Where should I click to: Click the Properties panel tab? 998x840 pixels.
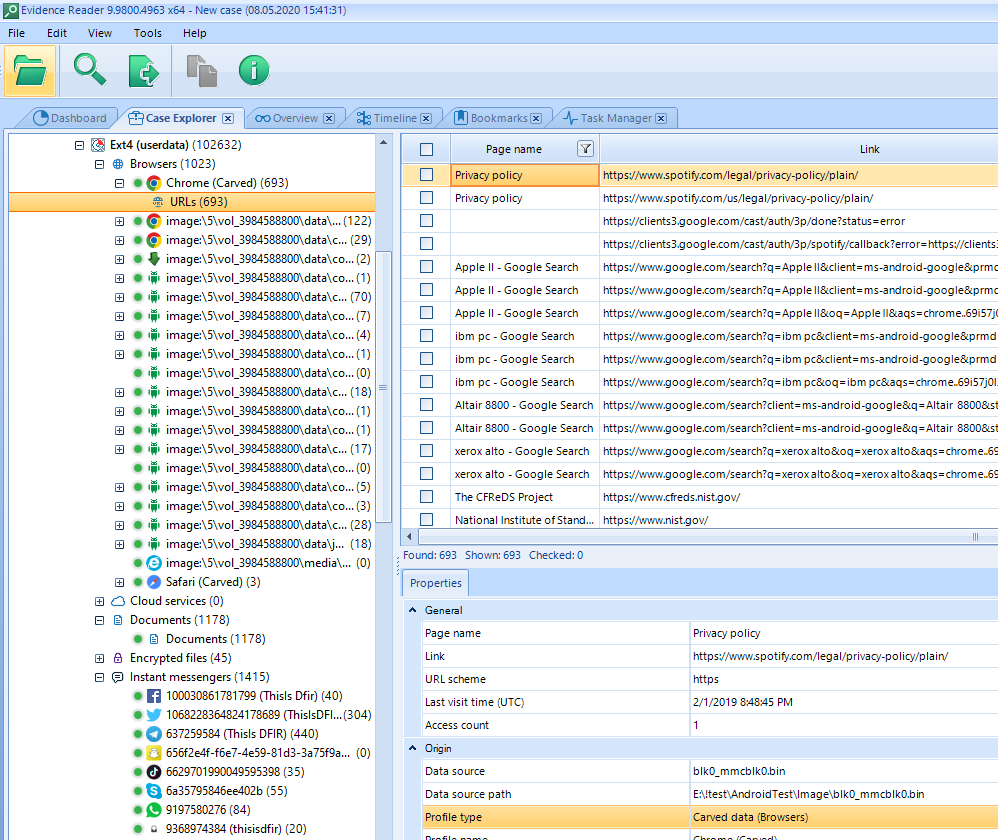coord(435,583)
